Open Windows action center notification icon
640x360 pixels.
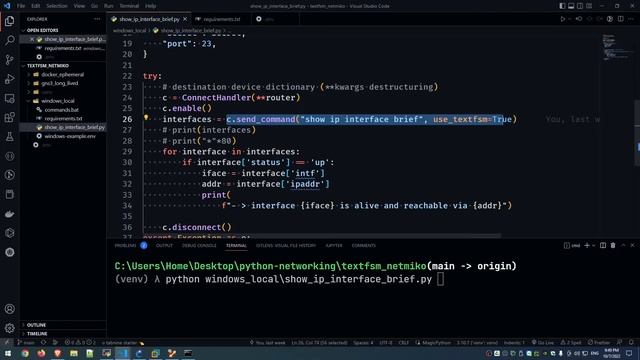(x=629, y=353)
